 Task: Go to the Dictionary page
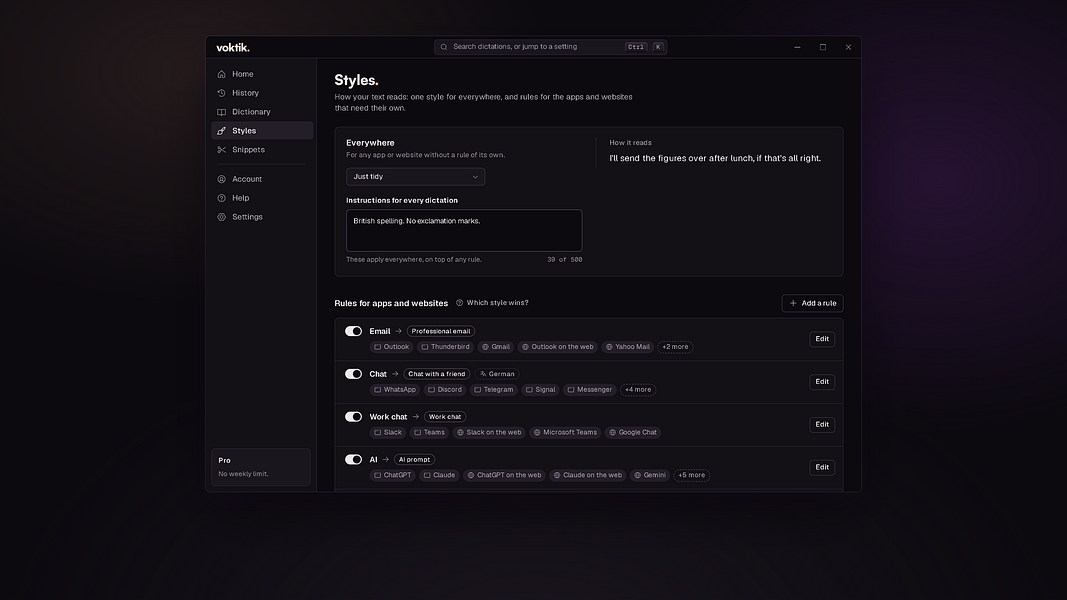click(262, 112)
